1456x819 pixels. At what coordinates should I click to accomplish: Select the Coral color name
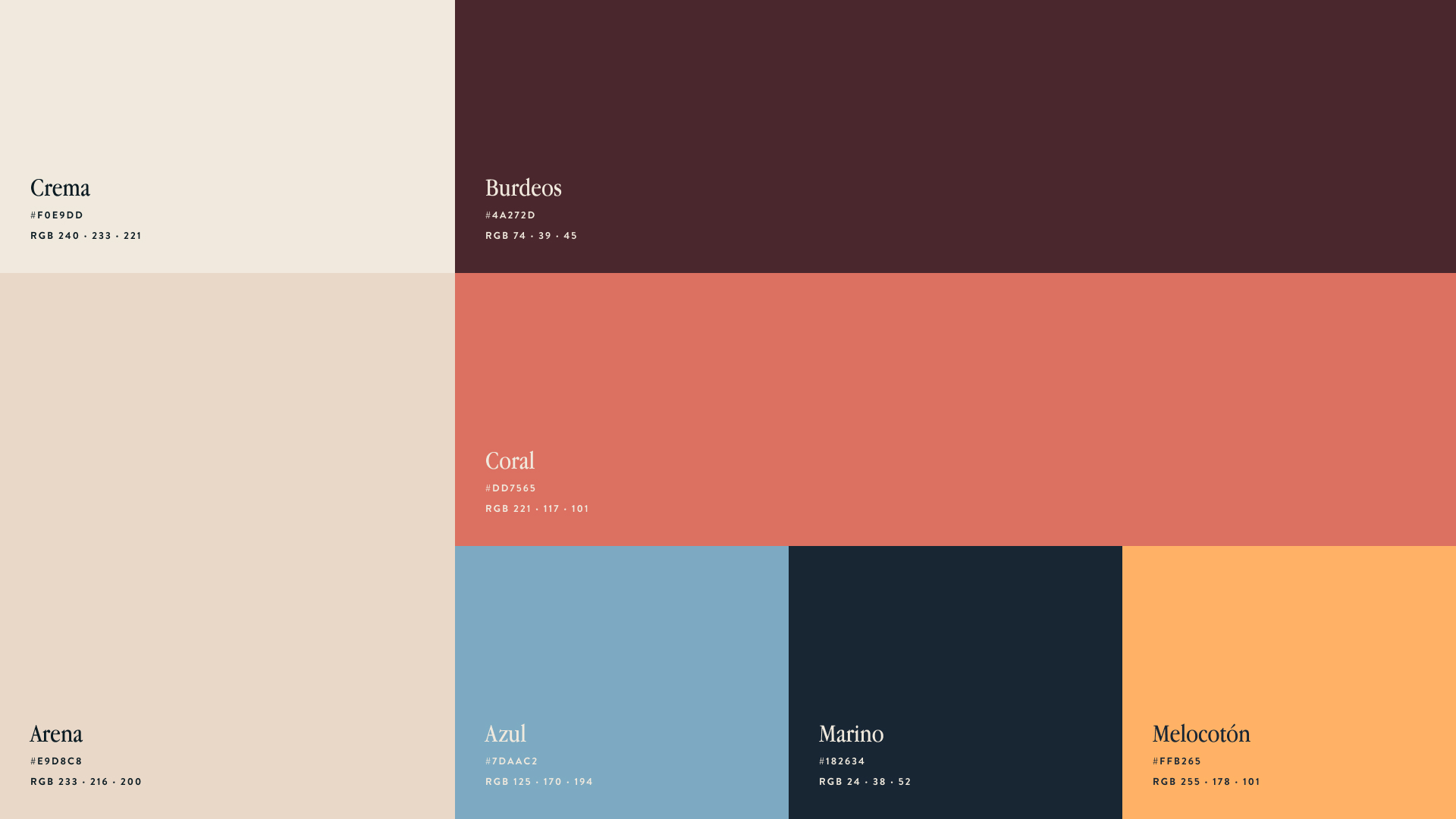pos(510,461)
